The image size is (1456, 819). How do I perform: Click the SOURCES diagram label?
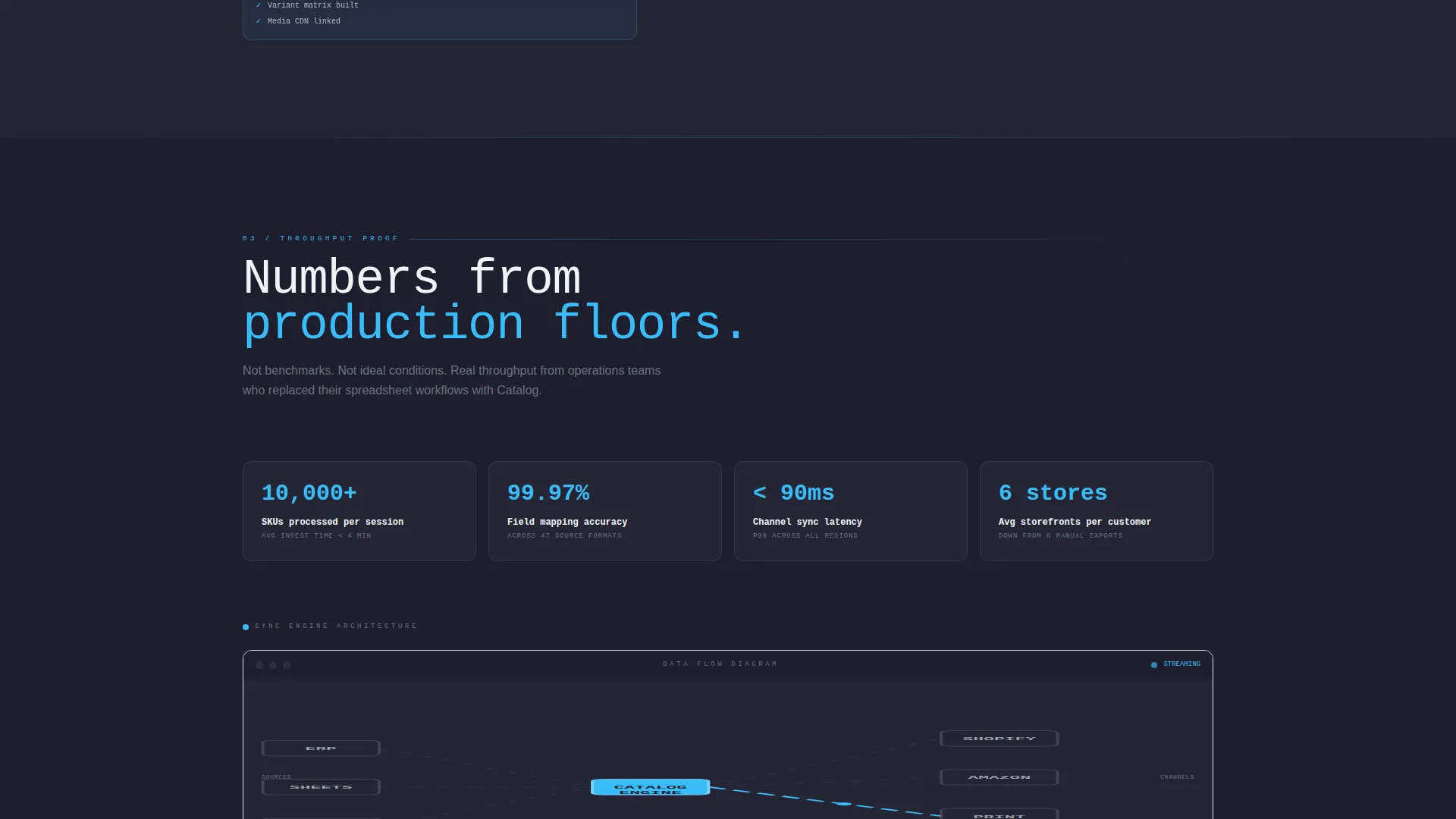click(x=276, y=777)
